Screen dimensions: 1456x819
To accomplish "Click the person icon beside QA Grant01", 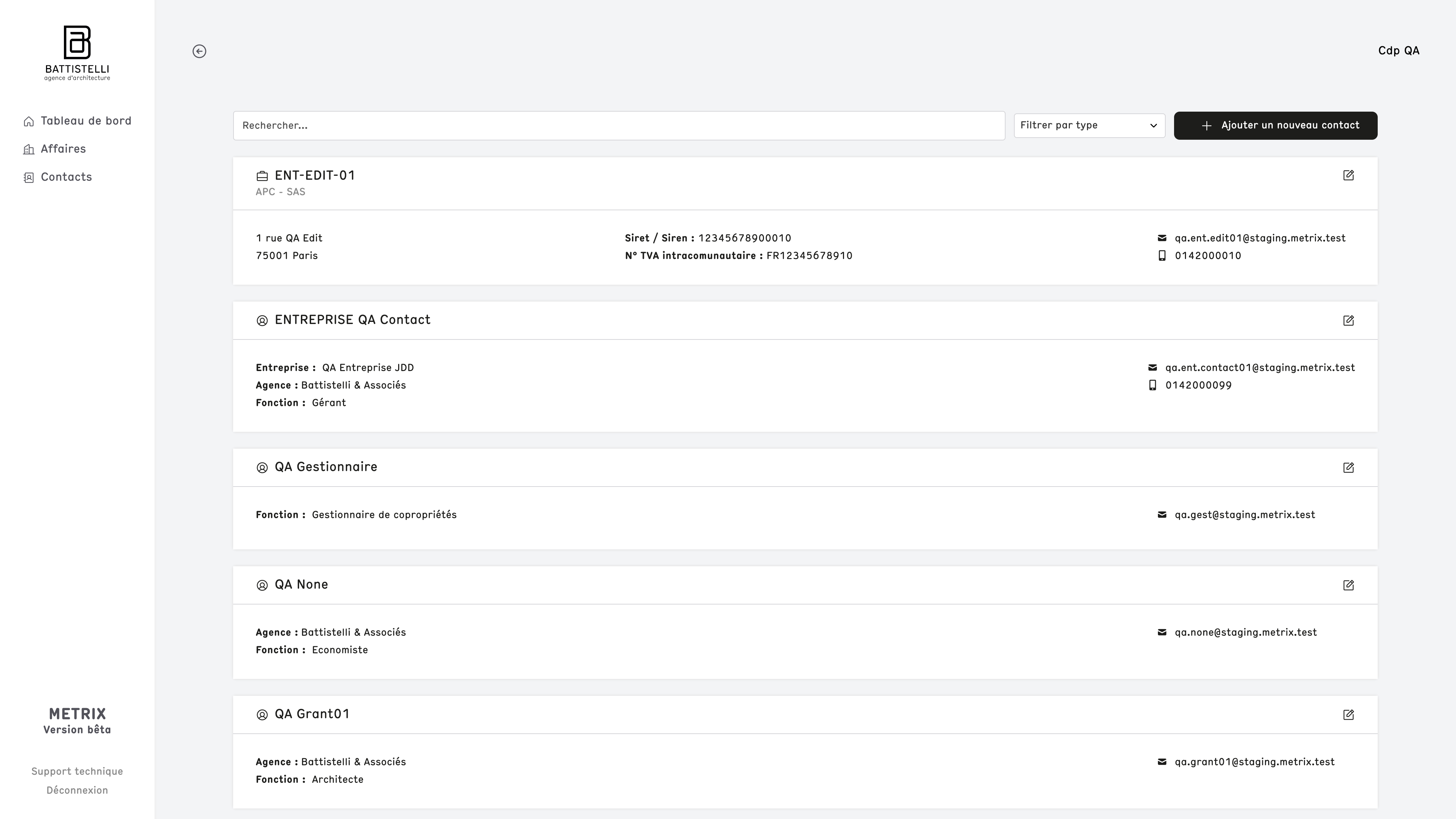I will click(x=262, y=714).
